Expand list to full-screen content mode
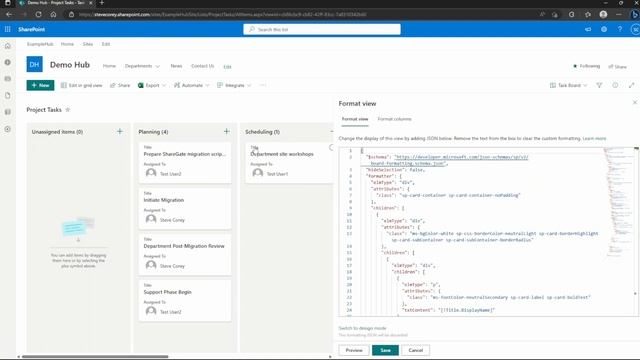 (631, 85)
